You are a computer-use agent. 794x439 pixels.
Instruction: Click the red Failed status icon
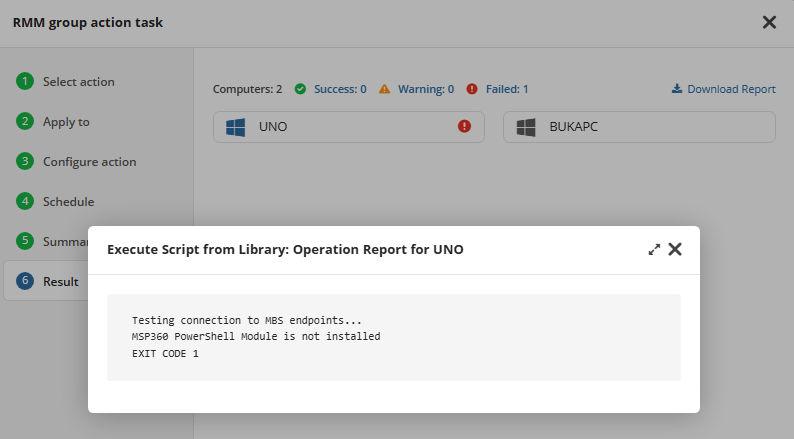[x=472, y=89]
